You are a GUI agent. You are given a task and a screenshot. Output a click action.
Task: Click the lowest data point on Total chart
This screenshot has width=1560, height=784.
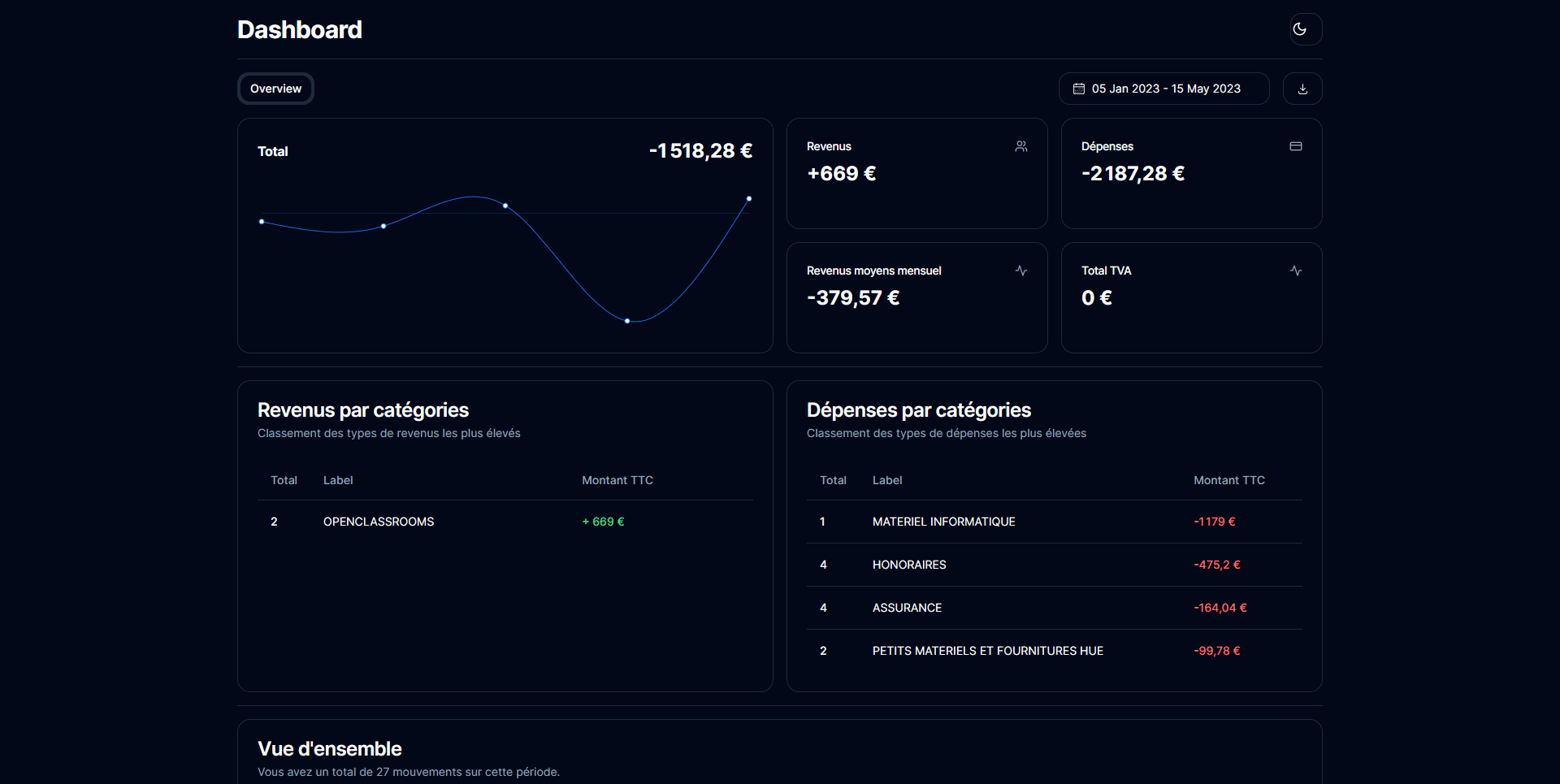point(627,321)
